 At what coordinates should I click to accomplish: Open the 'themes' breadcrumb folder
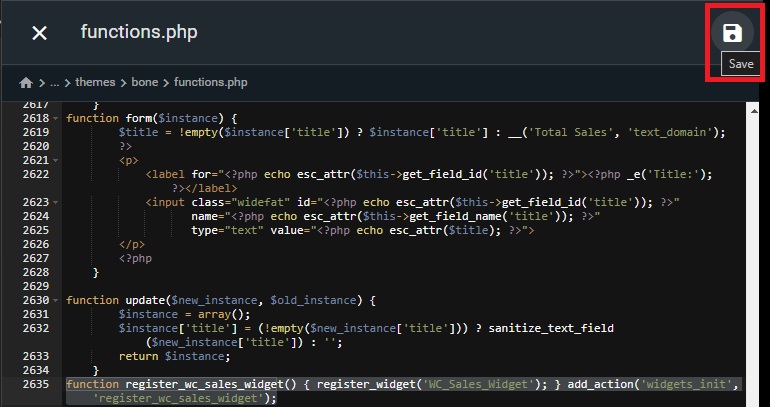click(x=95, y=82)
